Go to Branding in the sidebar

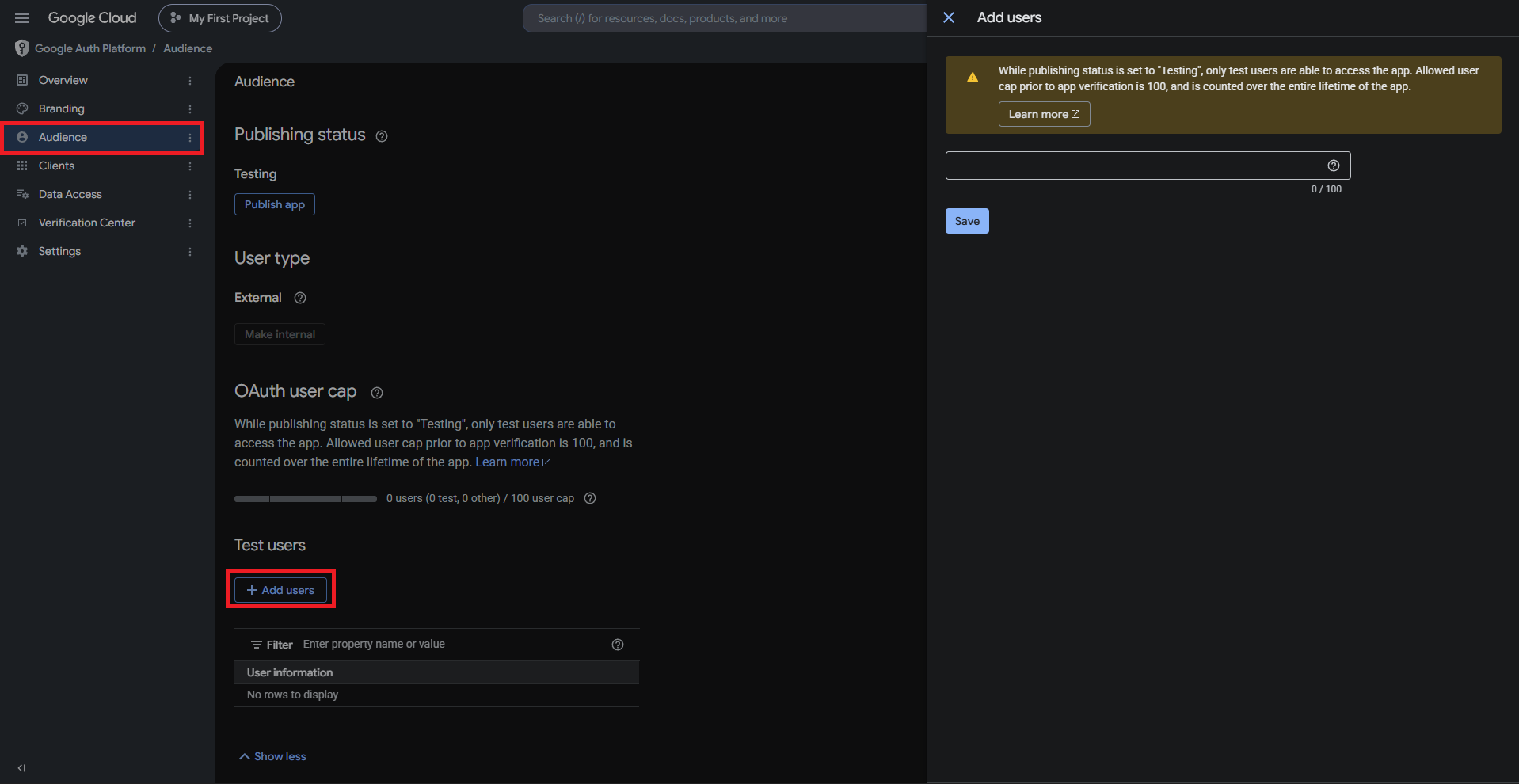click(62, 108)
